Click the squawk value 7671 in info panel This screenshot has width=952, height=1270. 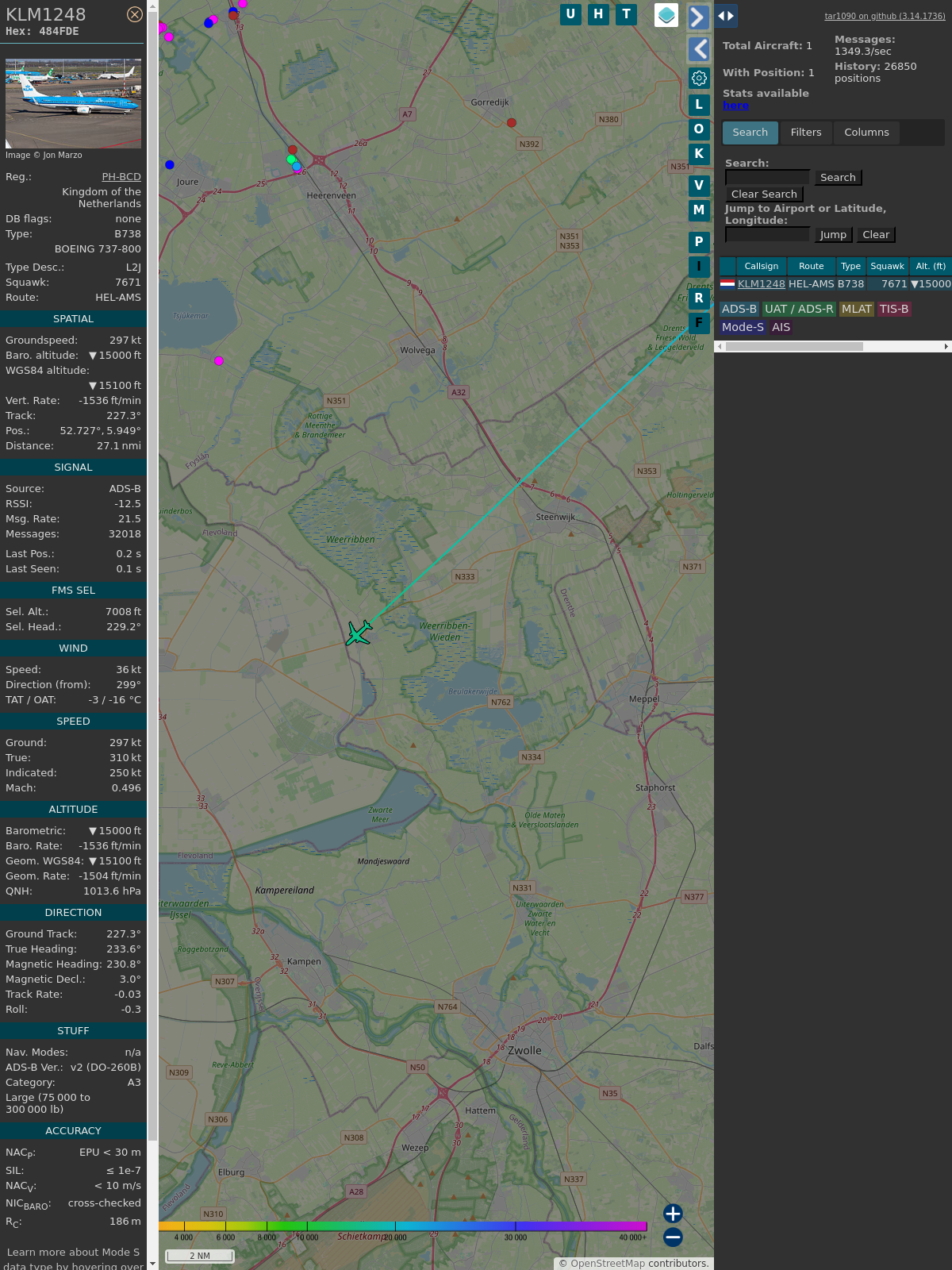coord(128,283)
